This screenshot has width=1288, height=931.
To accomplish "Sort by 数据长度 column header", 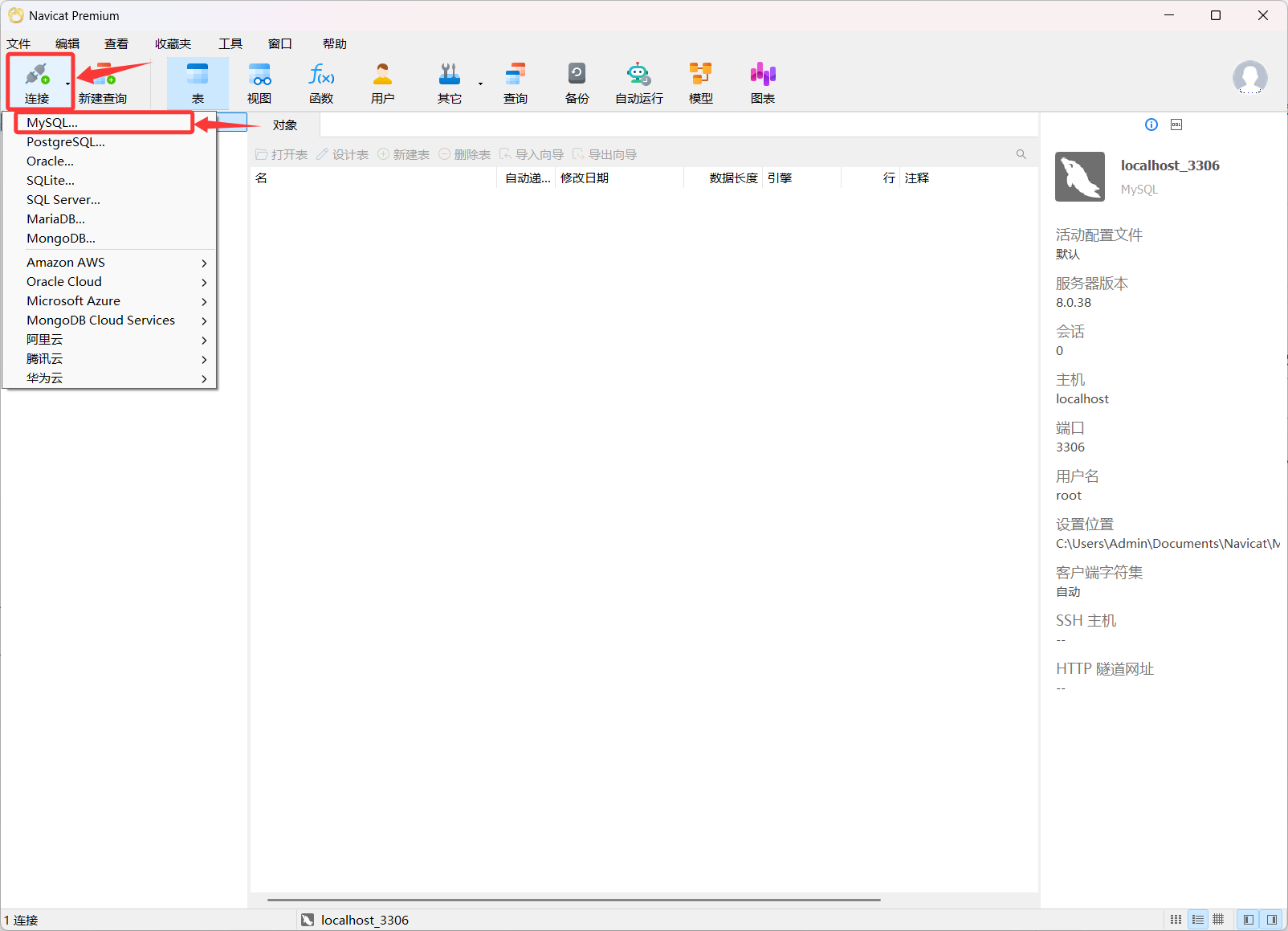I will point(722,178).
